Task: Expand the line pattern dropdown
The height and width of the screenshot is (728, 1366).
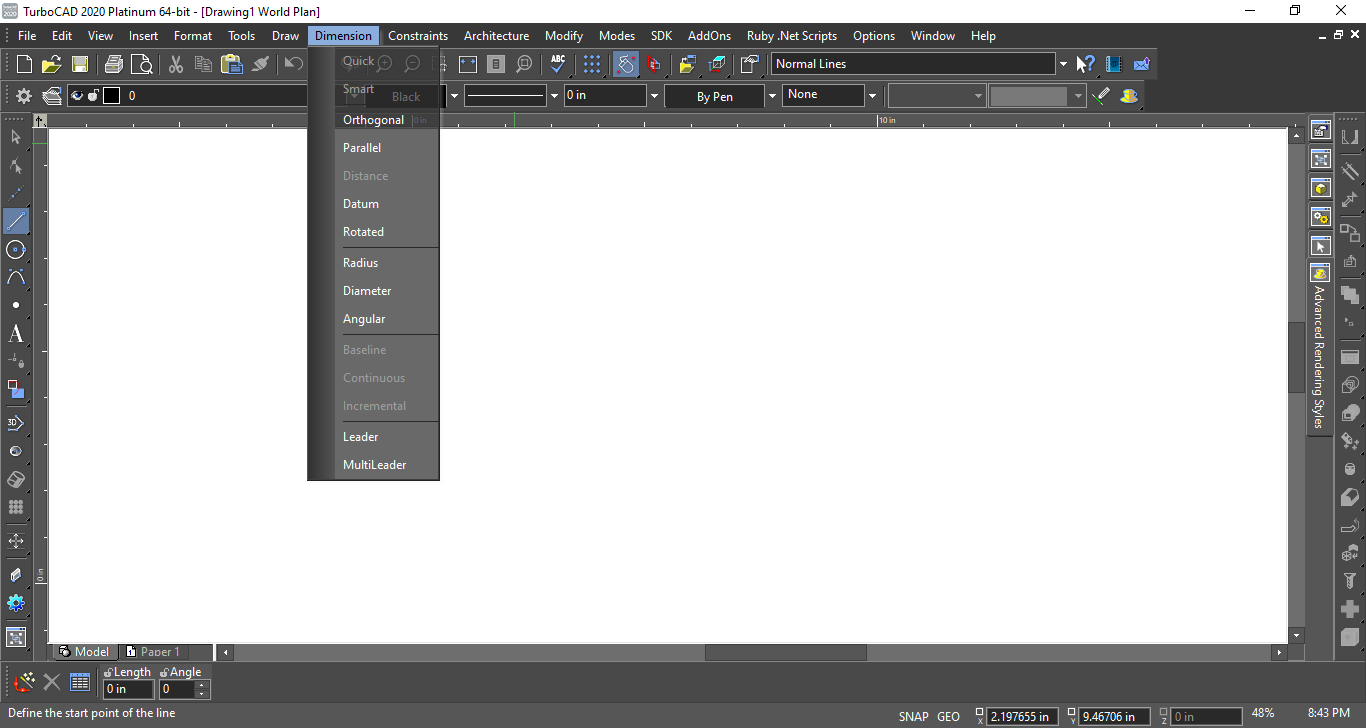Action: [554, 96]
